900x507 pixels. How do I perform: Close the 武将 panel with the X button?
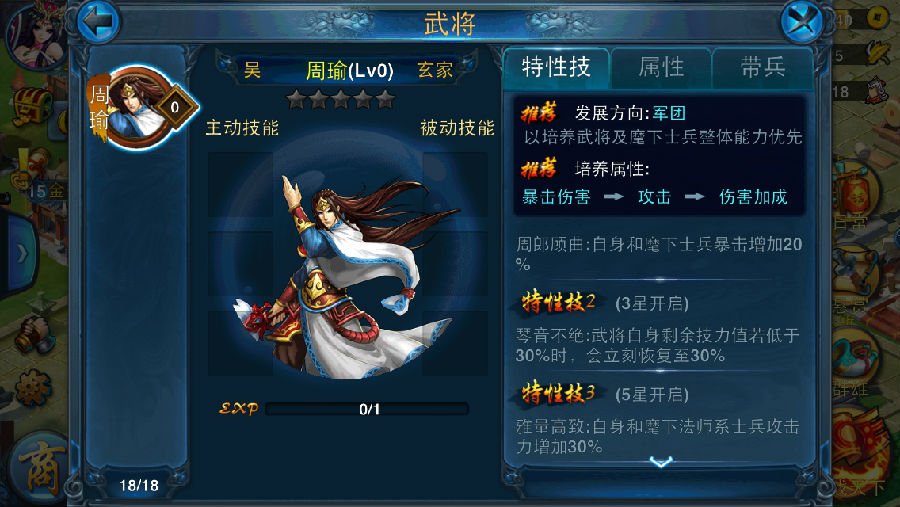coord(802,22)
